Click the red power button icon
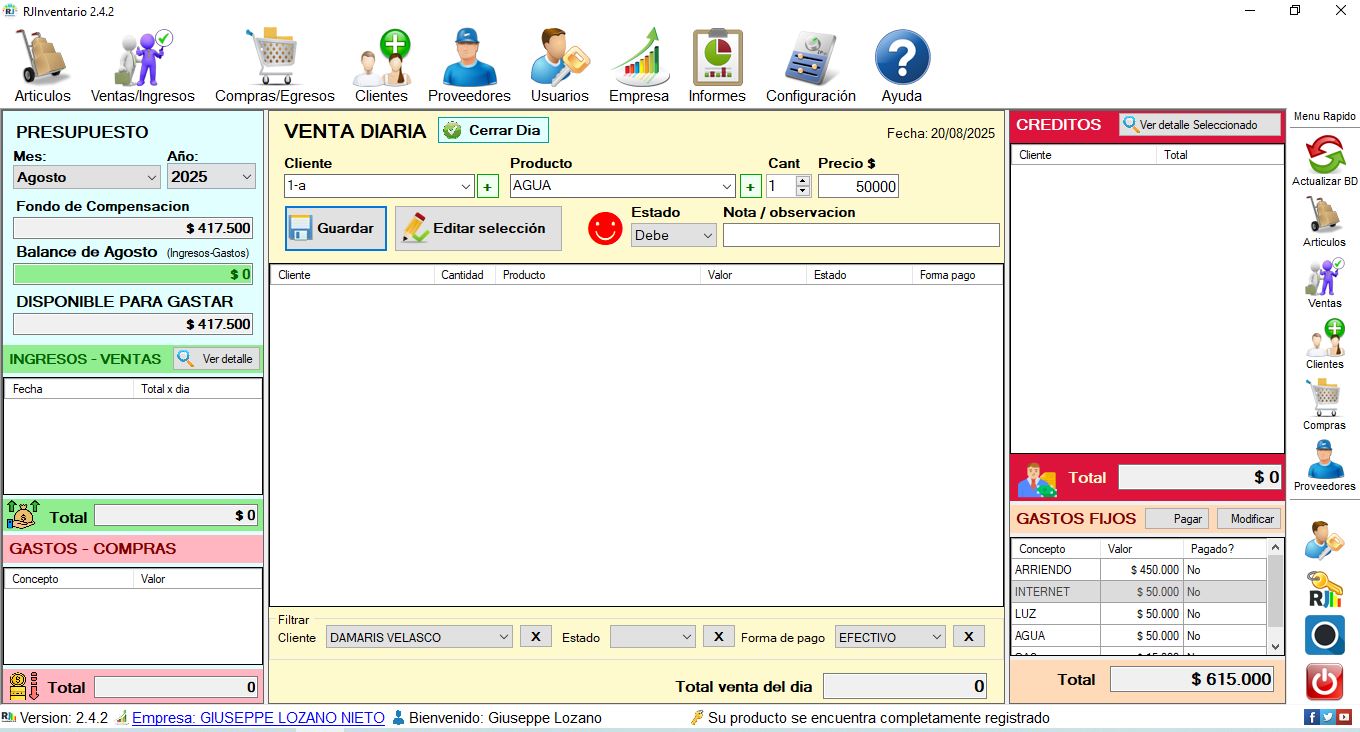1360x732 pixels. point(1324,682)
